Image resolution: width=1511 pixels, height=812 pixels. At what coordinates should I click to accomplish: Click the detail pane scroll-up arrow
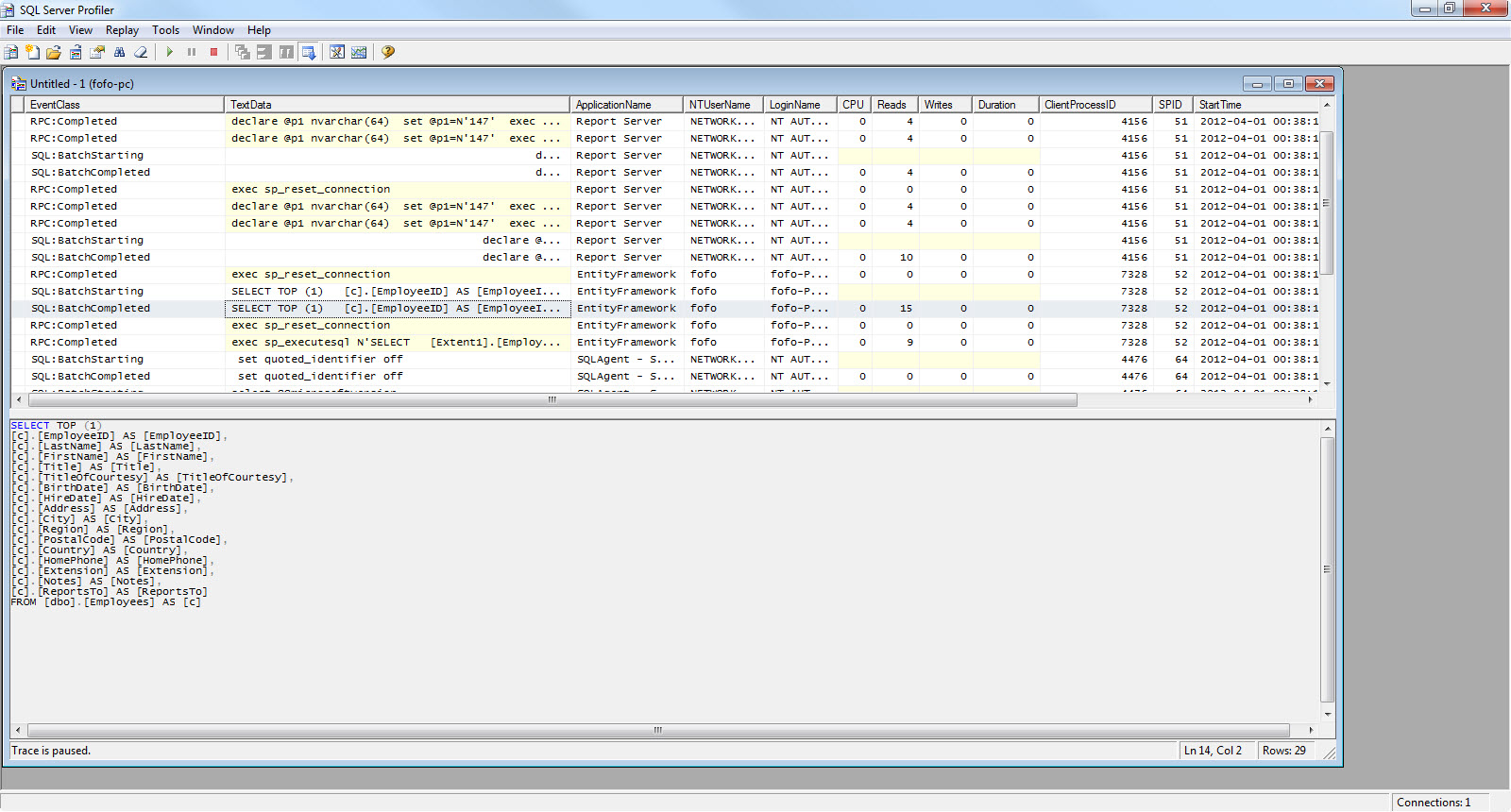[1327, 429]
